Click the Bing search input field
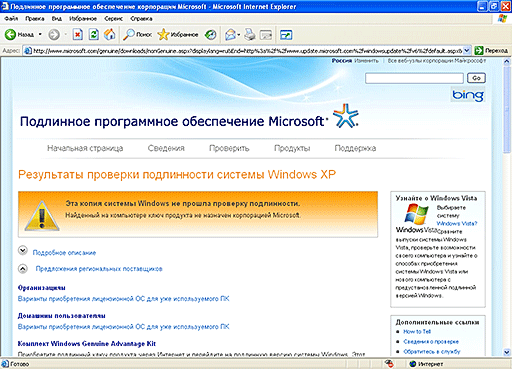 [414, 78]
